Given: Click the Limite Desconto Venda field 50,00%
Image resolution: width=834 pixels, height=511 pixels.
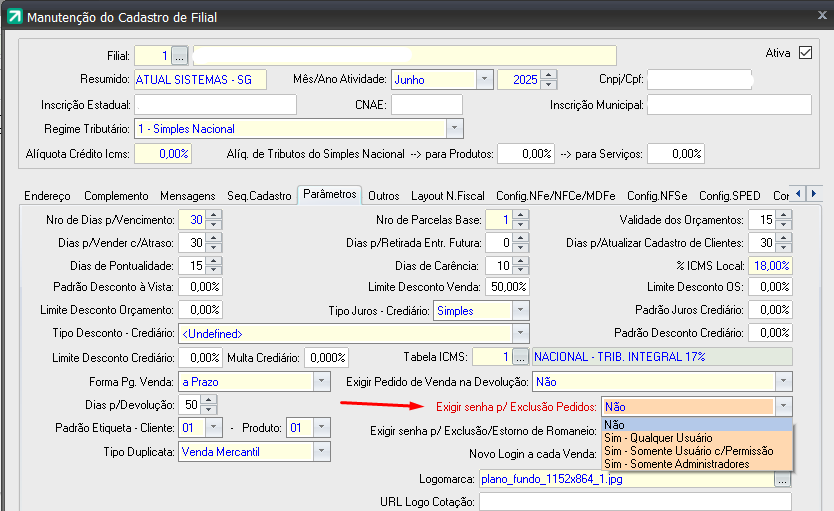Looking at the screenshot, I should point(507,287).
